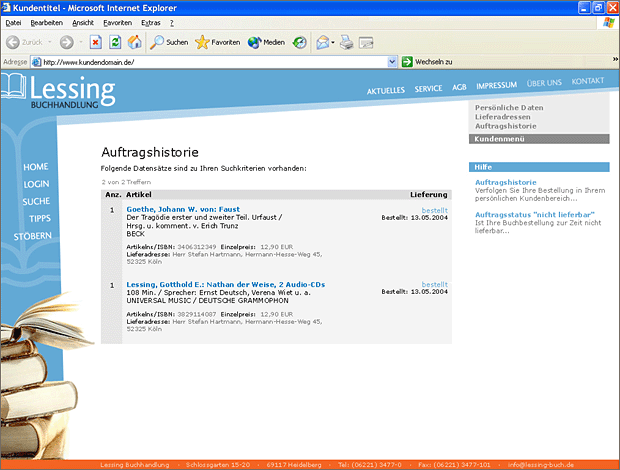The height and width of the screenshot is (470, 620).
Task: Select SUCHE in left sidebar
Action: (x=36, y=202)
